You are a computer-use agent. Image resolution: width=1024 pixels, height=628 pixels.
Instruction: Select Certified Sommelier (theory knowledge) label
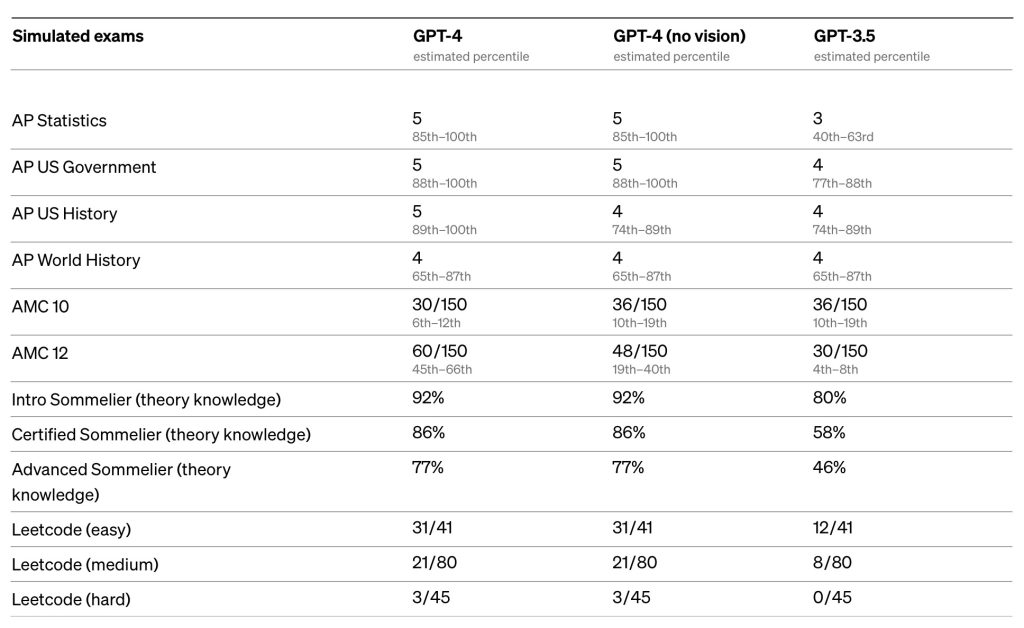tap(161, 434)
